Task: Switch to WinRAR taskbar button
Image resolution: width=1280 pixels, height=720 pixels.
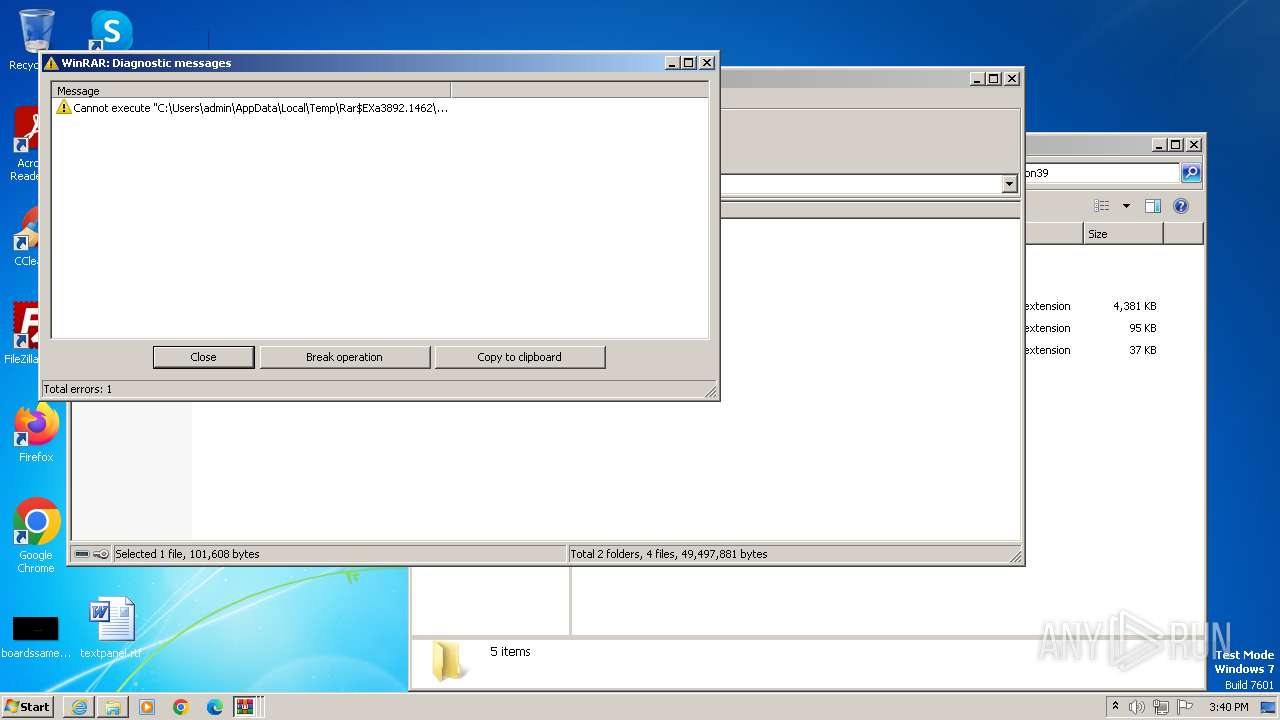Action: (x=245, y=707)
